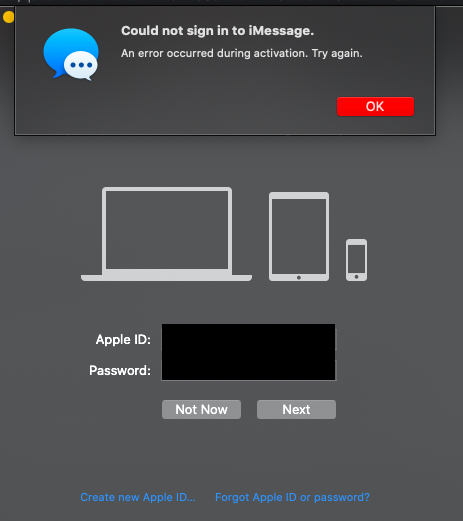
Task: Dismiss the iMessage error with OK
Action: 375,106
